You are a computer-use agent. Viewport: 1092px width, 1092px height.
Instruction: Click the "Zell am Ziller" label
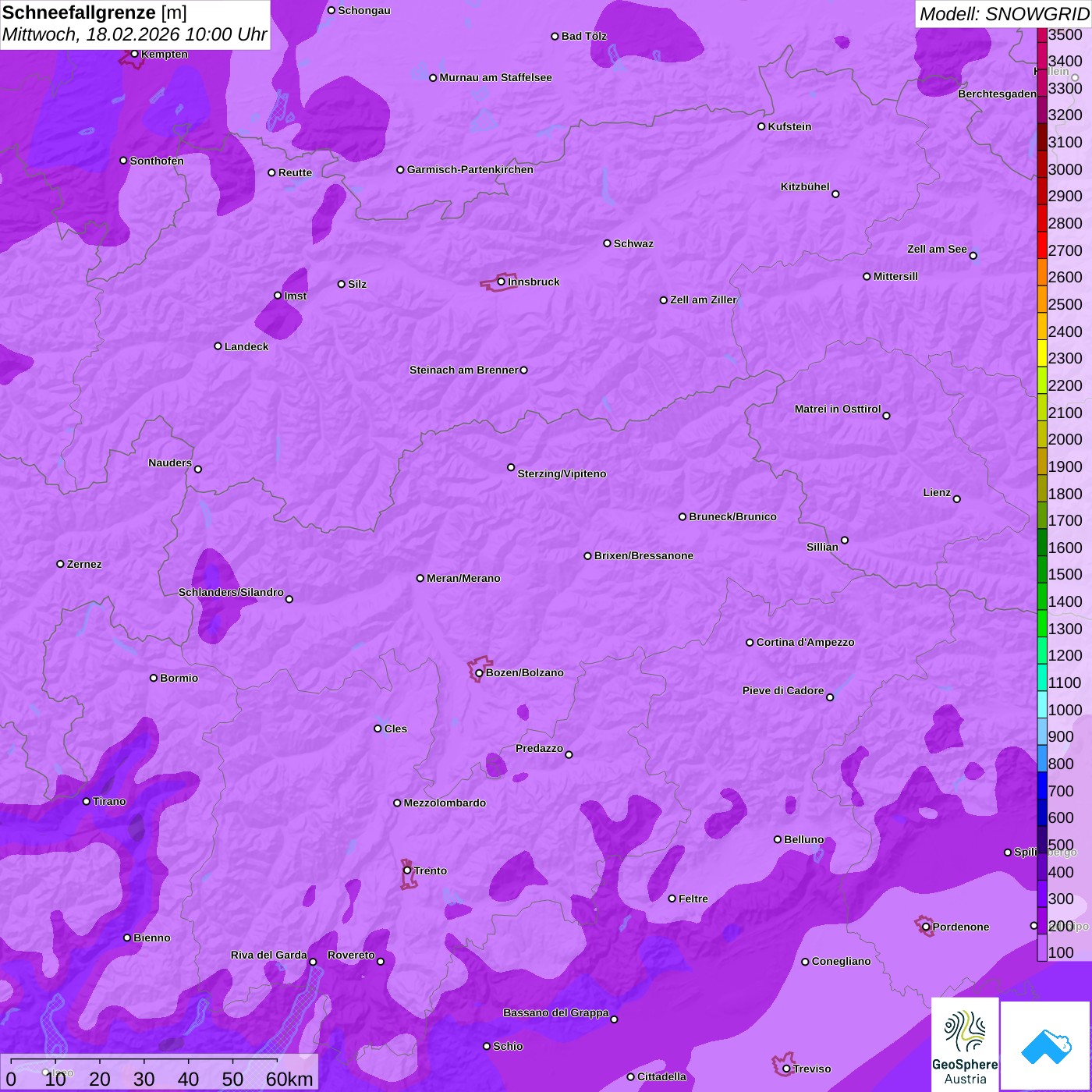click(704, 300)
